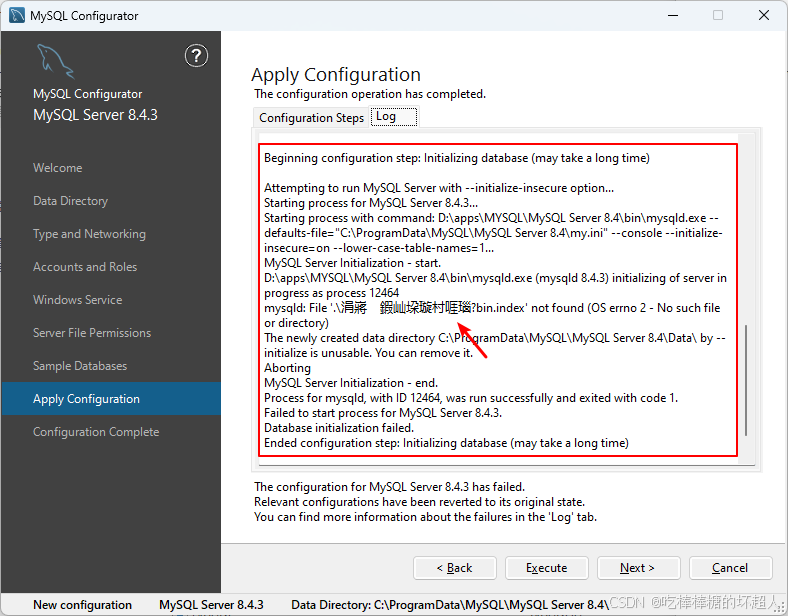Click 'Attempting to run MySQL Server' log line
This screenshot has height=616, width=788.
(x=439, y=188)
